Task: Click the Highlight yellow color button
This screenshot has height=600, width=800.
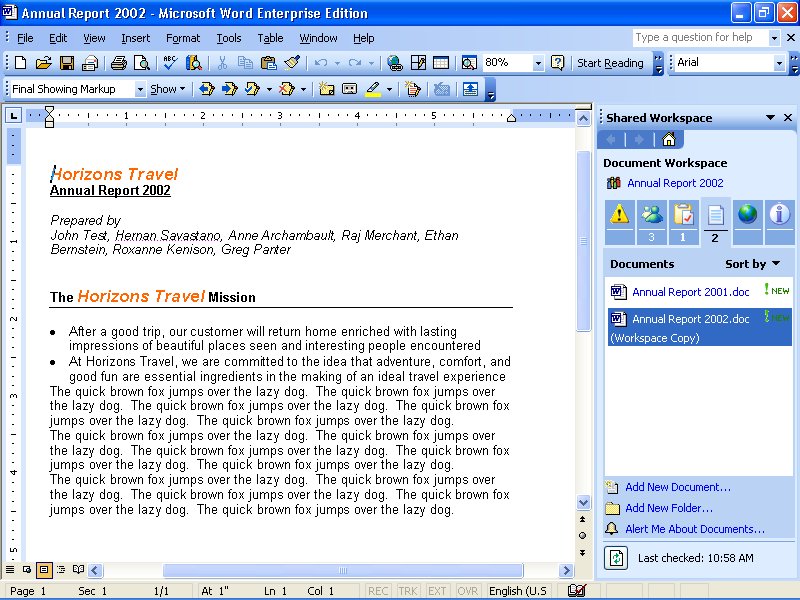Action: click(373, 89)
